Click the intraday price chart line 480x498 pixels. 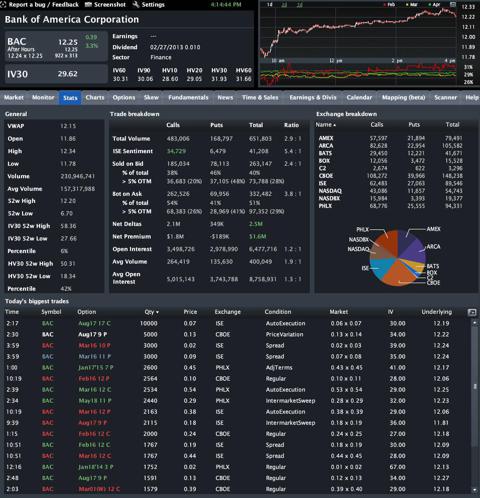pyautogui.click(x=358, y=32)
